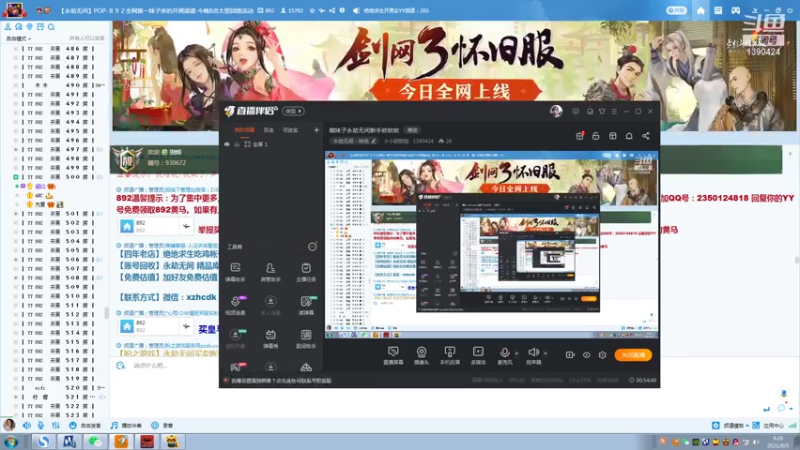Open the gamepad icon in YY top bar
Screen dimensions: 800x450
[x=736, y=10]
